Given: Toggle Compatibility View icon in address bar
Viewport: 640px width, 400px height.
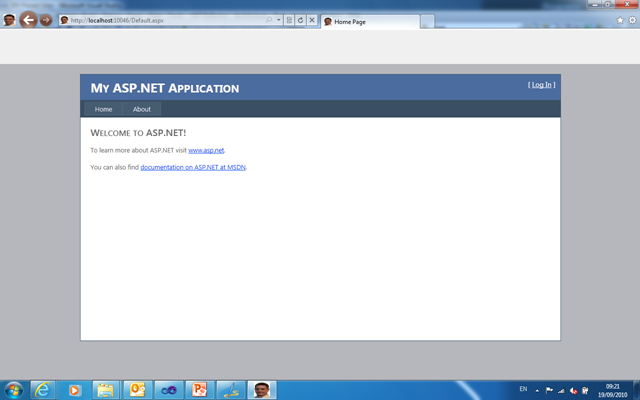Looking at the screenshot, I should (289, 20).
